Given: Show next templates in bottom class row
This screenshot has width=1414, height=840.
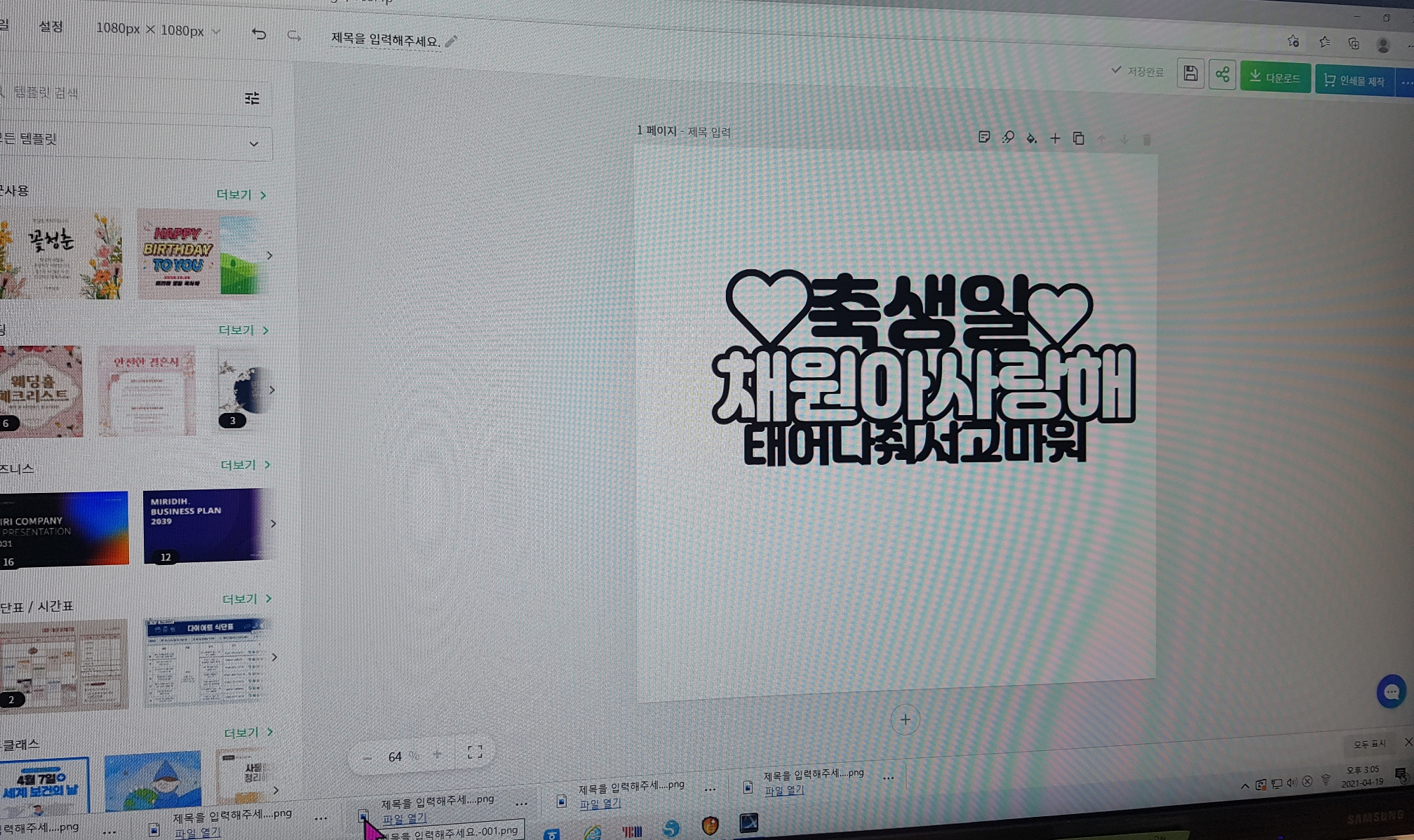Looking at the screenshot, I should pos(276,790).
